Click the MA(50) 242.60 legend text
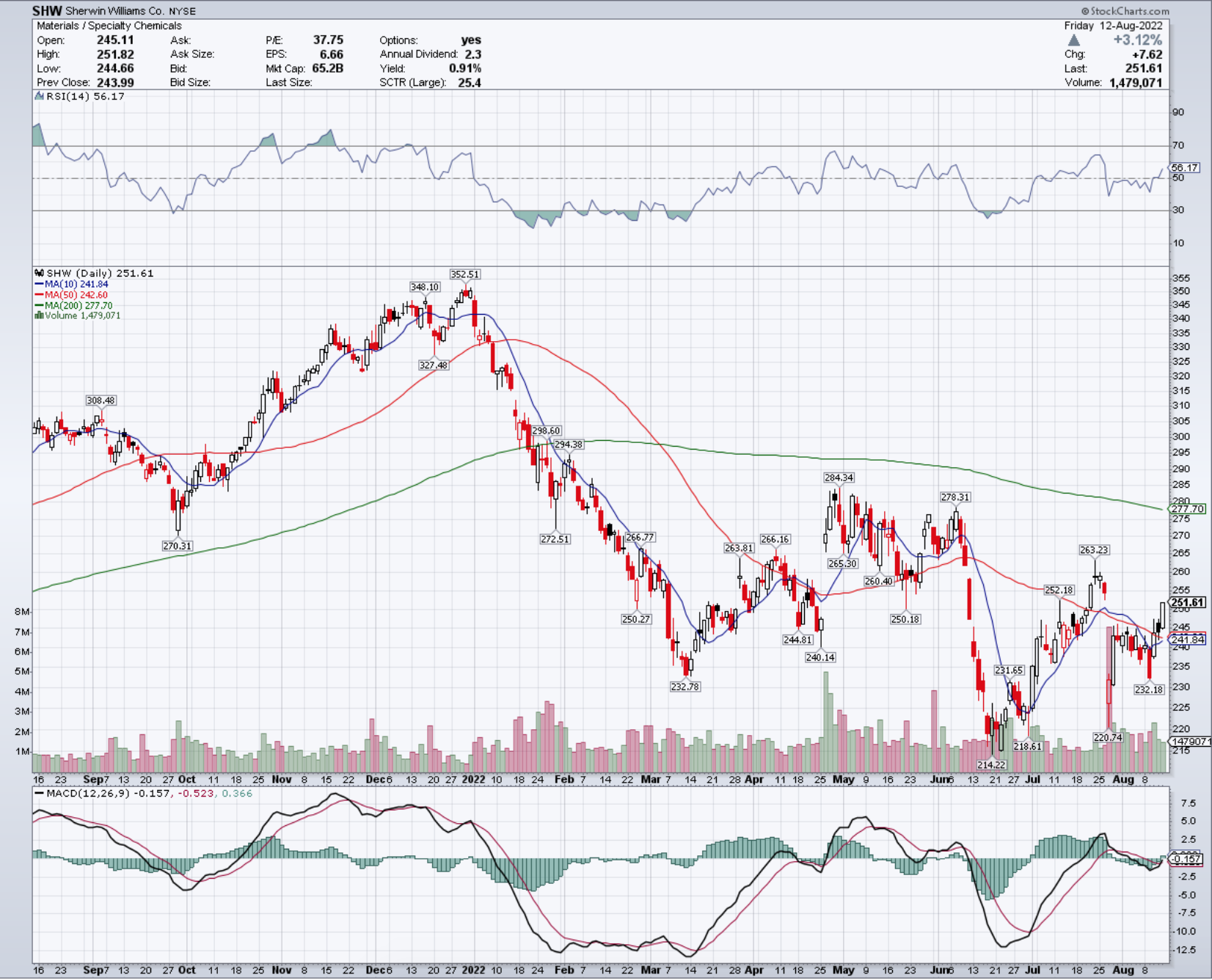Viewport: 1212px width, 980px height. click(76, 295)
